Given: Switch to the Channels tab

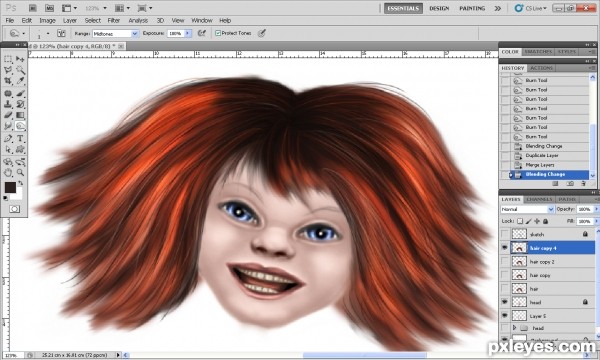Looking at the screenshot, I should 539,199.
